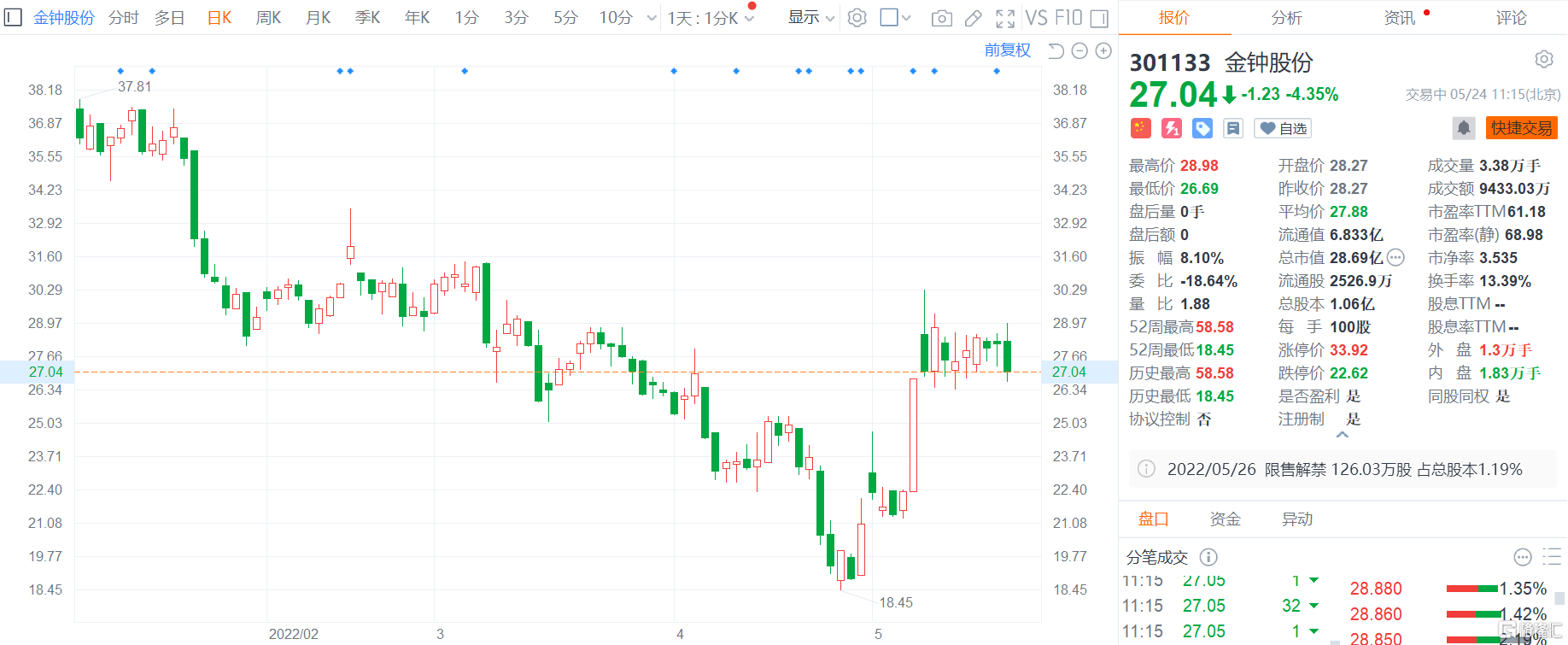The width and height of the screenshot is (1568, 645).
Task: Open 显示 display dropdown
Action: click(810, 18)
